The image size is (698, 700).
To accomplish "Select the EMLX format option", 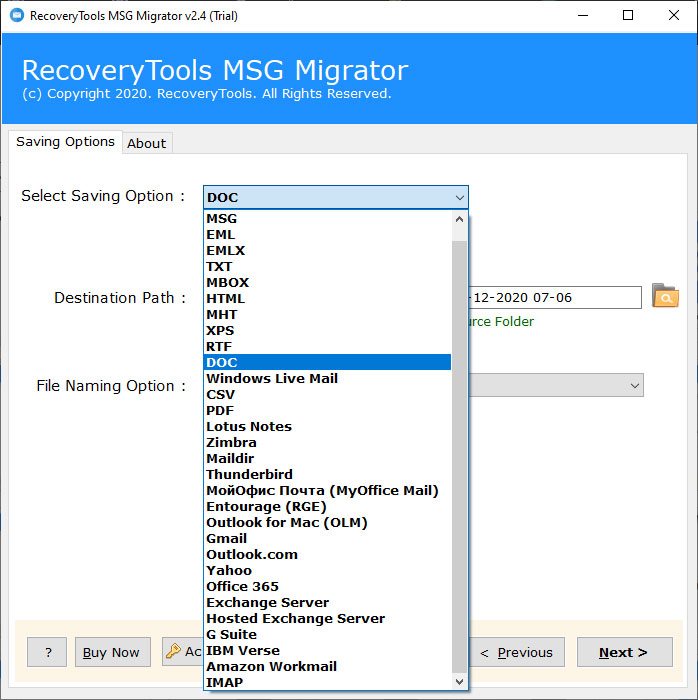I will click(327, 250).
